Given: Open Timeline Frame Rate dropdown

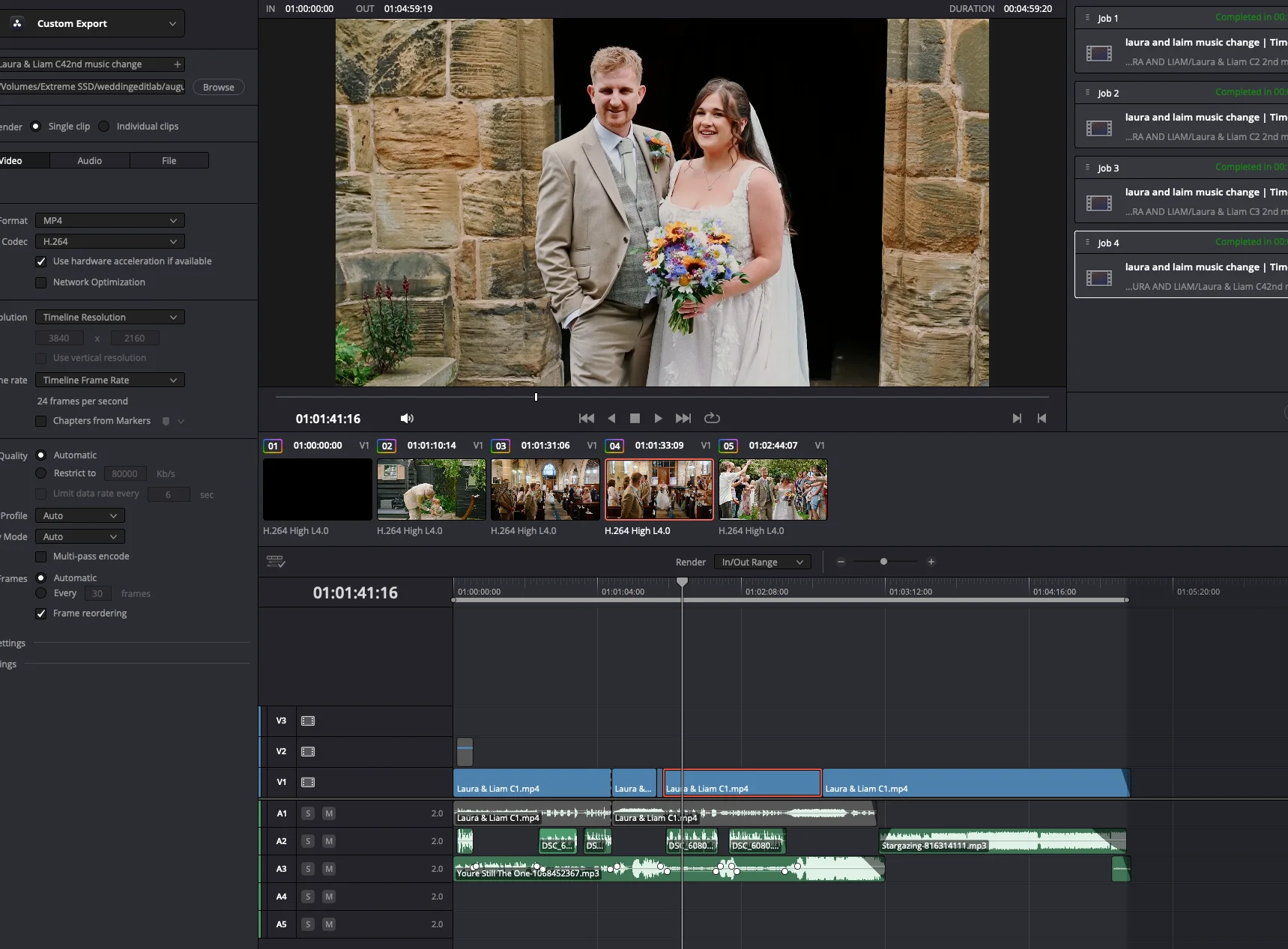Looking at the screenshot, I should coord(109,380).
